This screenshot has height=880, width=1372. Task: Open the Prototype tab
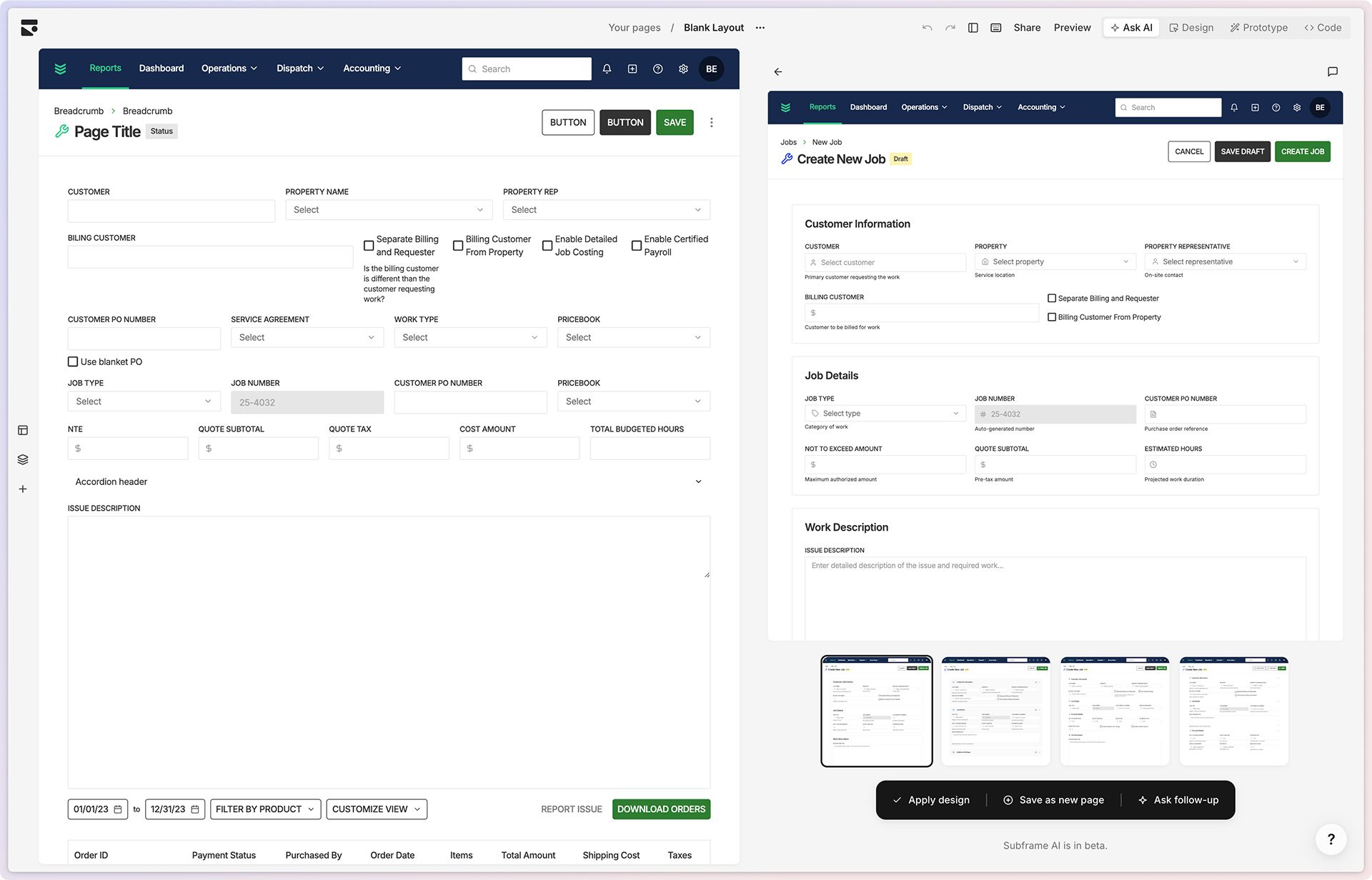(x=1258, y=28)
